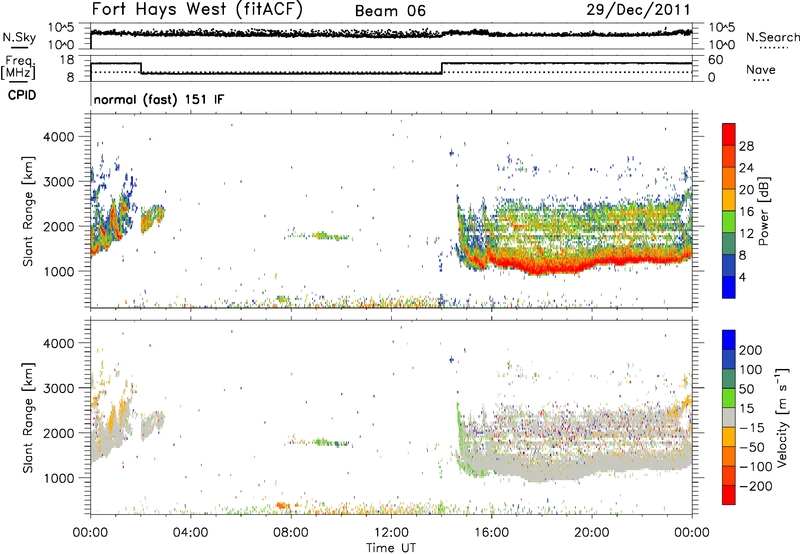Viewport: 800px width, 554px height.
Task: Click the gray segment of the Velocity color bar
Action: (729, 418)
